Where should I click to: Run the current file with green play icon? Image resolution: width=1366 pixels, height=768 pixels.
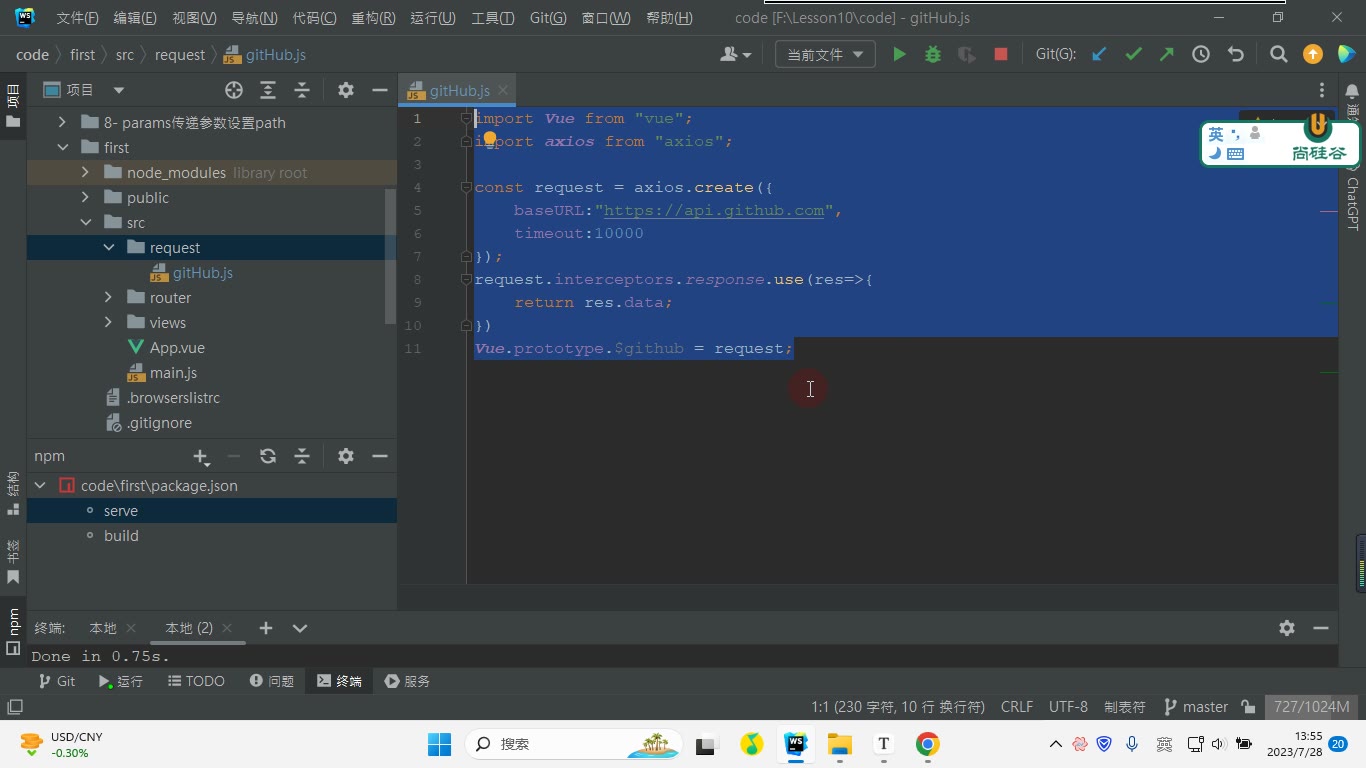(x=899, y=55)
